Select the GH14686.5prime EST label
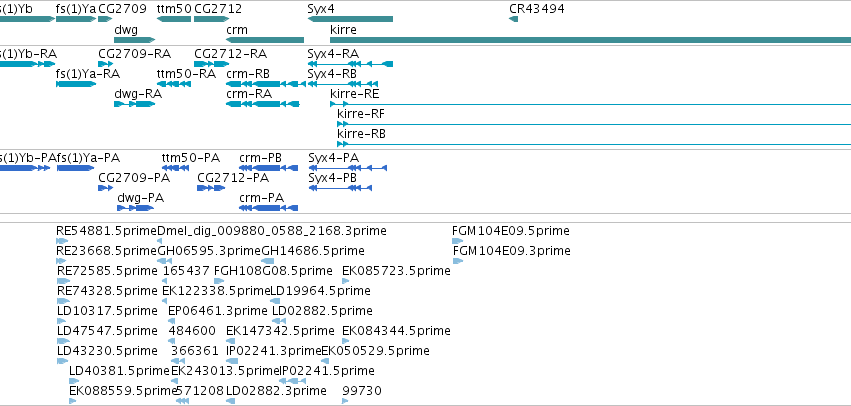The height and width of the screenshot is (406, 851). tap(313, 251)
